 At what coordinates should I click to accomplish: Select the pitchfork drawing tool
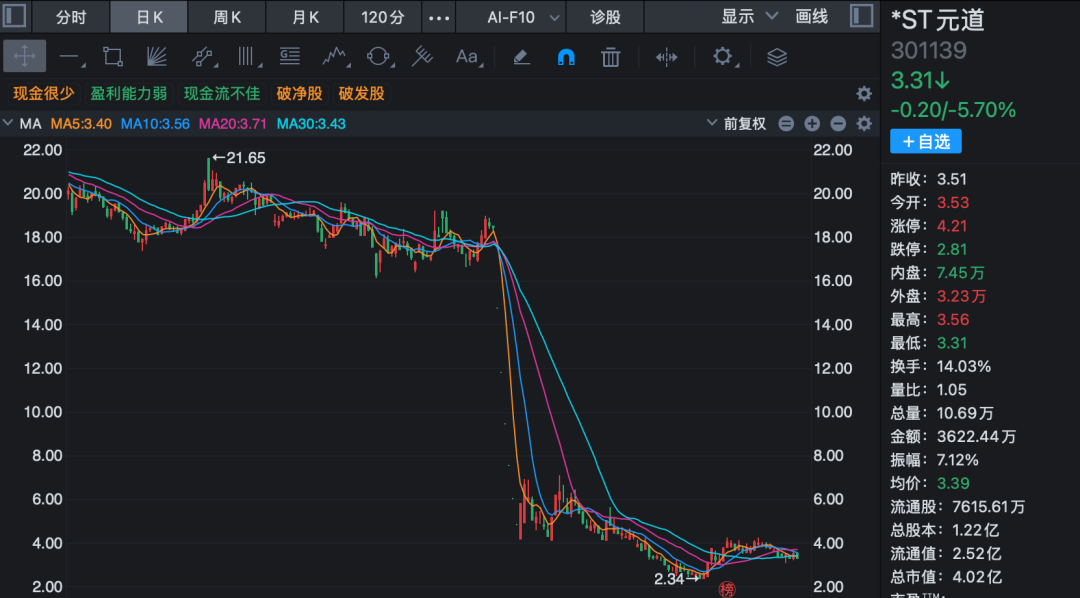click(x=422, y=56)
